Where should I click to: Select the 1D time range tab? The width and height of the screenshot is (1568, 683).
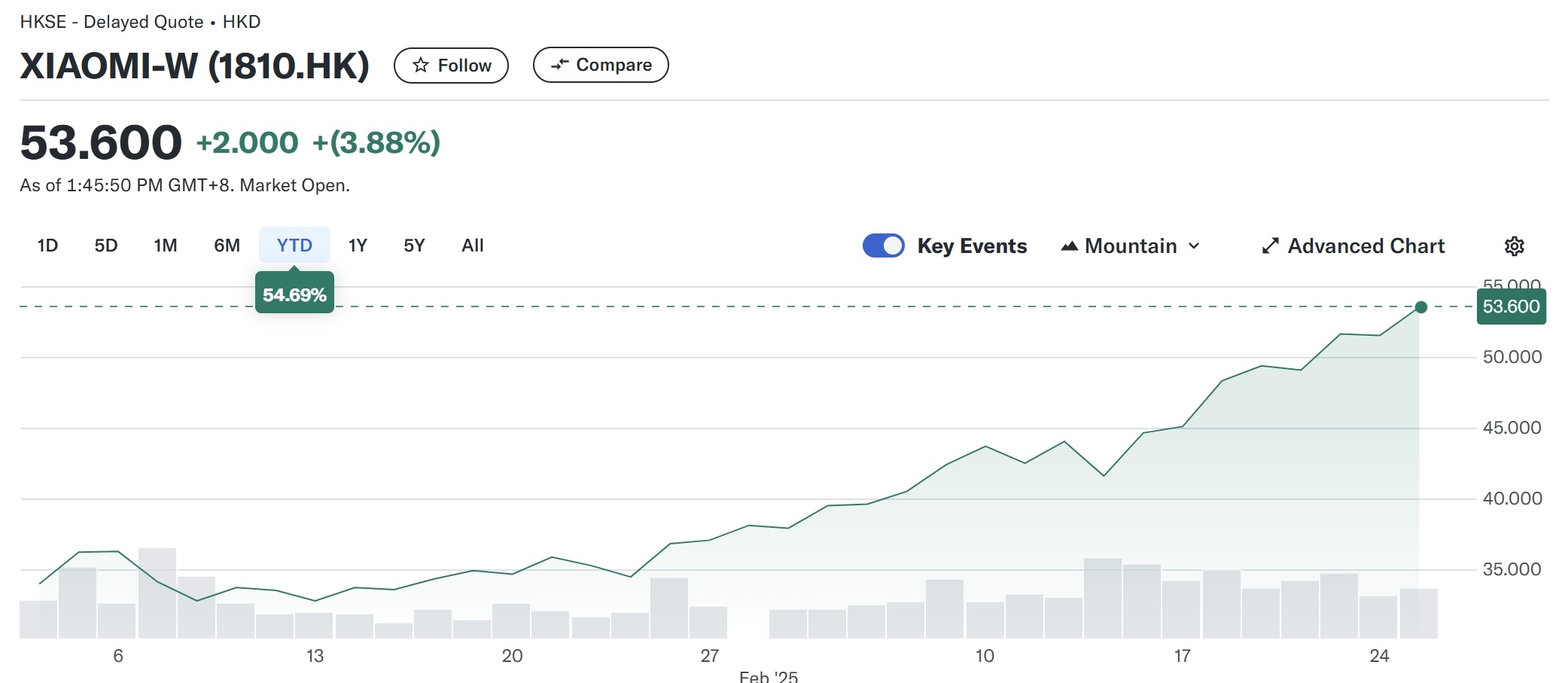point(47,245)
